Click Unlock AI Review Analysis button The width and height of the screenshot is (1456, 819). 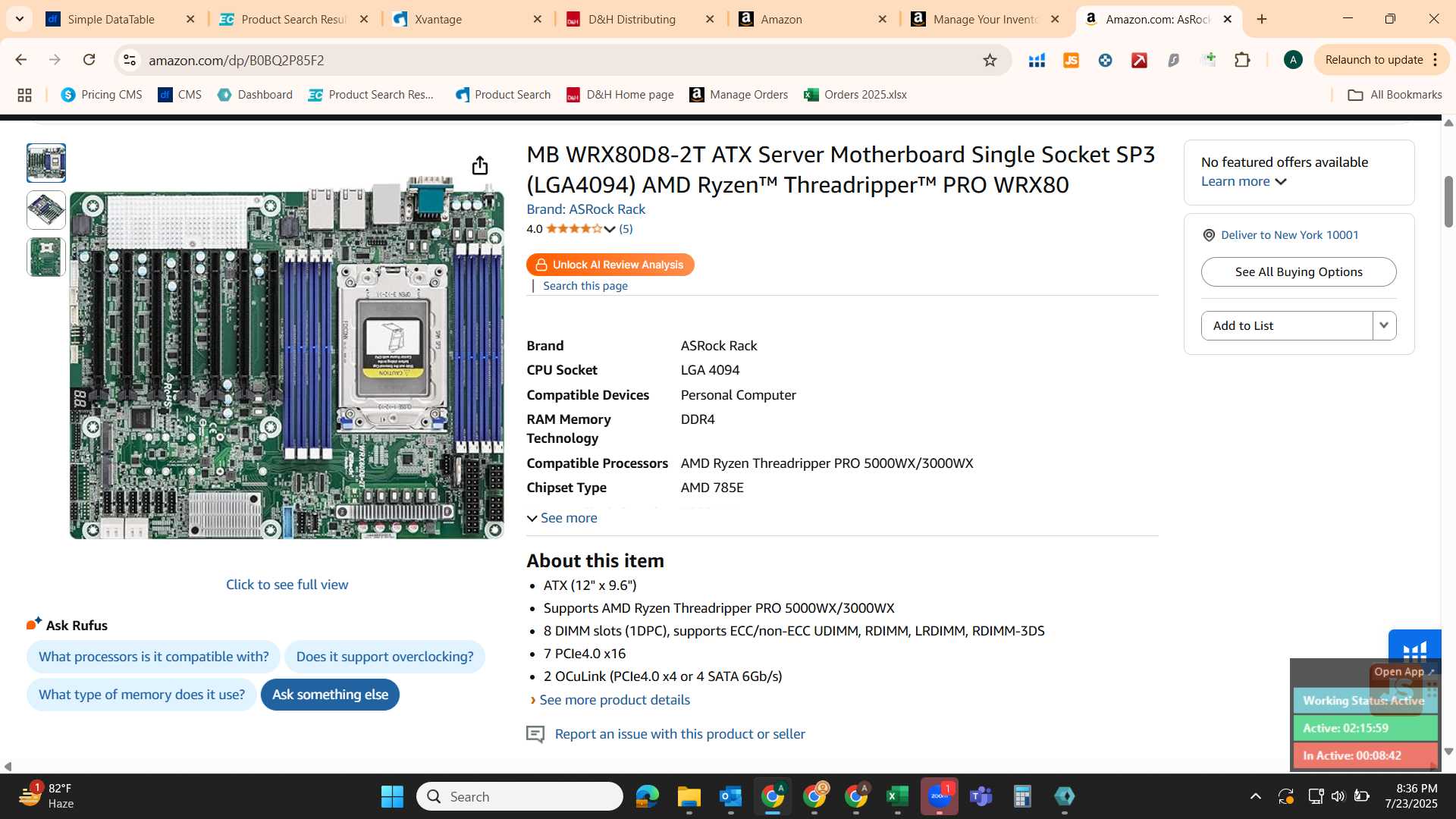[610, 265]
